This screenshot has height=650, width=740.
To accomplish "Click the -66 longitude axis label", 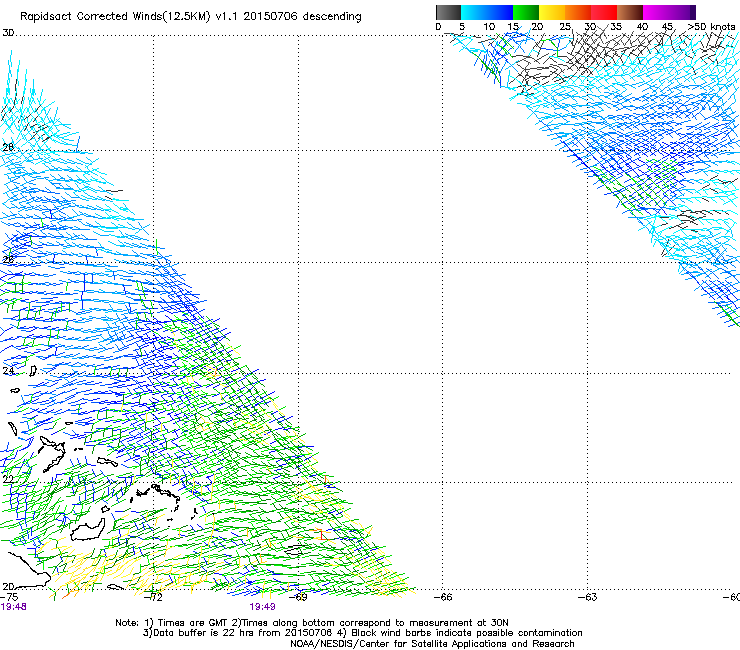I will [x=443, y=597].
